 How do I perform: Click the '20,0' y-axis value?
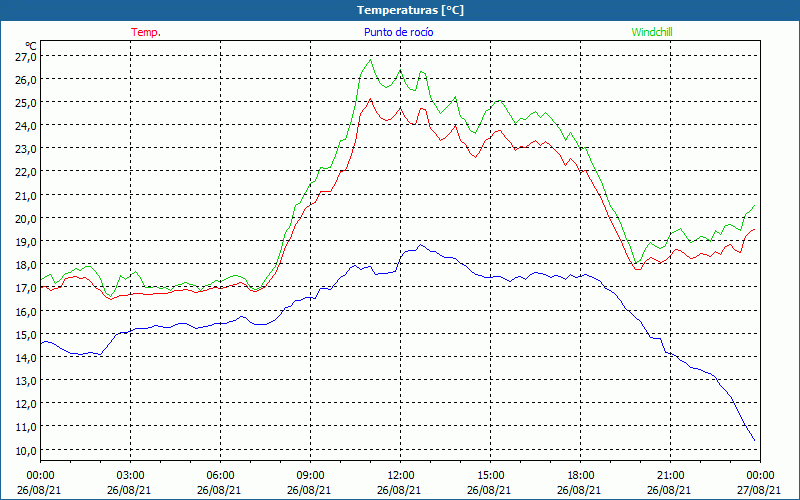tap(26, 218)
